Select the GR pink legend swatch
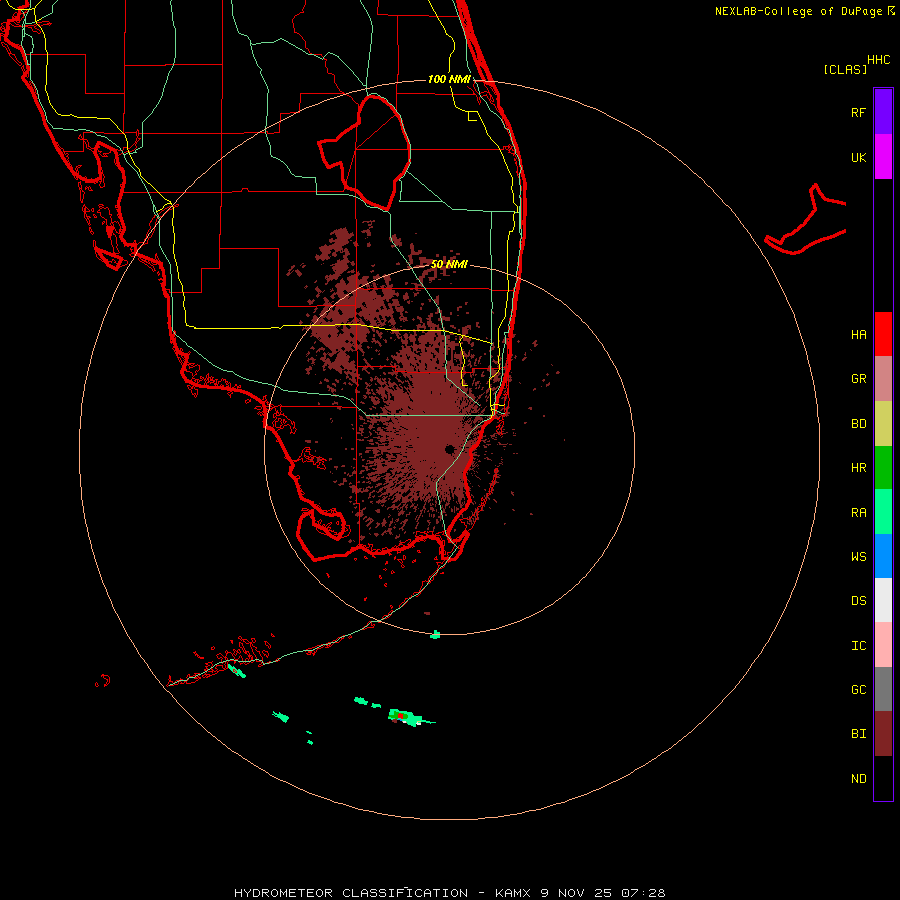This screenshot has height=900, width=900. (883, 379)
